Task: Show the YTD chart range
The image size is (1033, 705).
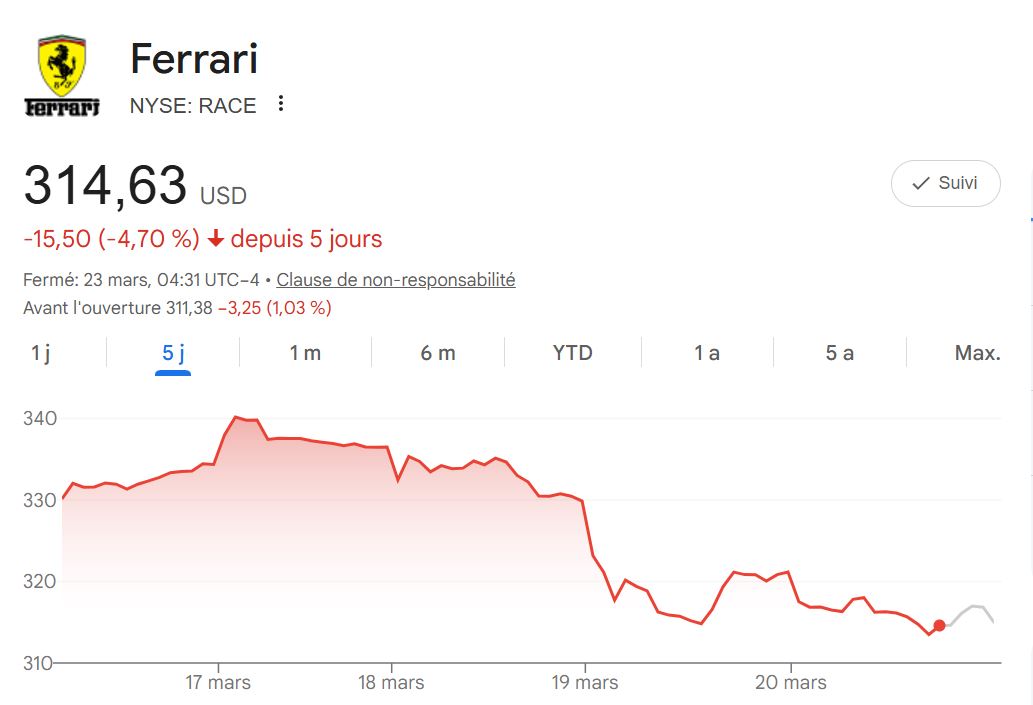Action: pos(573,353)
